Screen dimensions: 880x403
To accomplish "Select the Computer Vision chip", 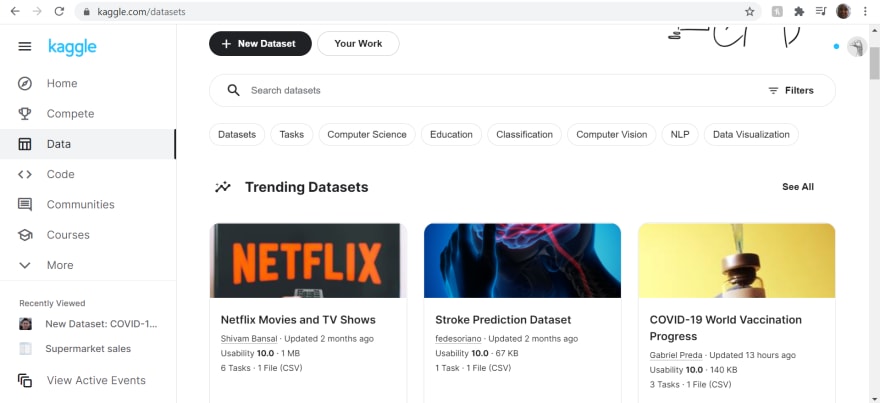I will click(612, 135).
